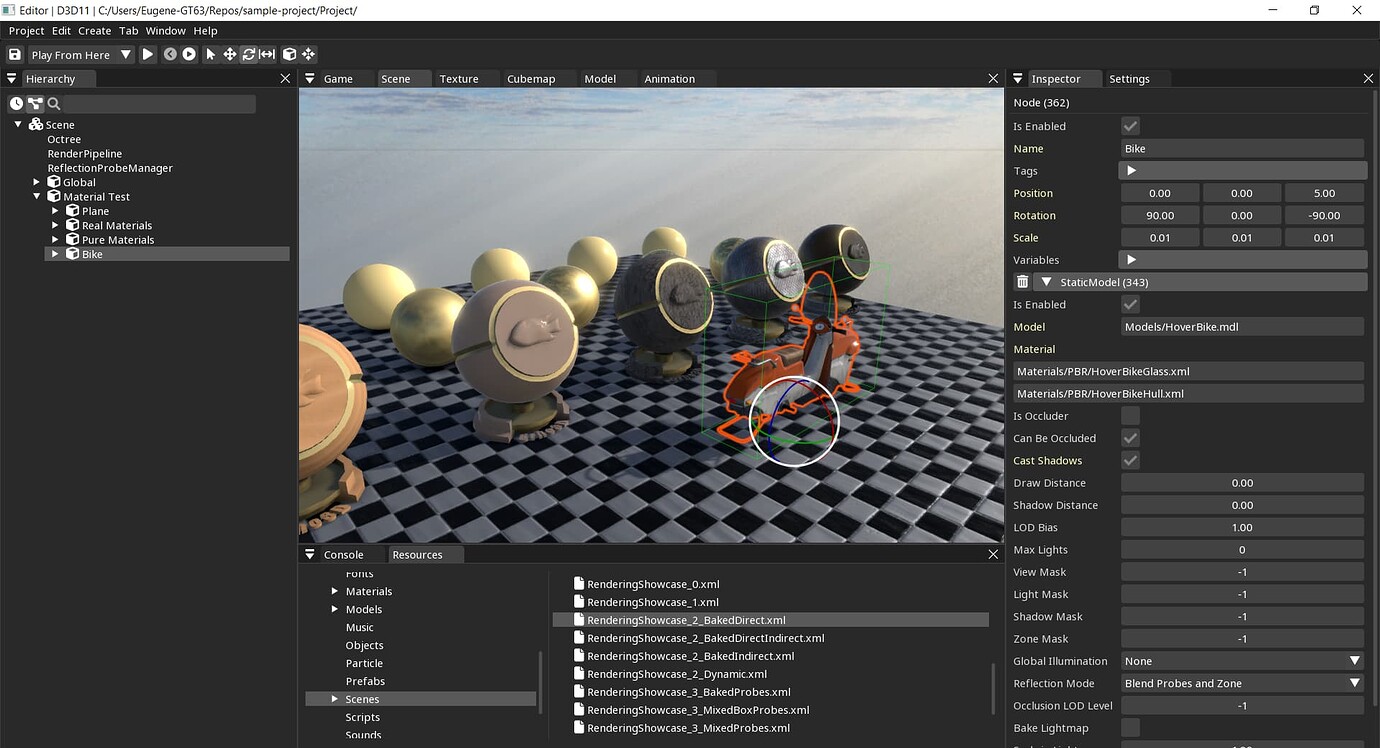1380x748 pixels.
Task: Collapse the Scene root node arrow
Action: click(18, 125)
